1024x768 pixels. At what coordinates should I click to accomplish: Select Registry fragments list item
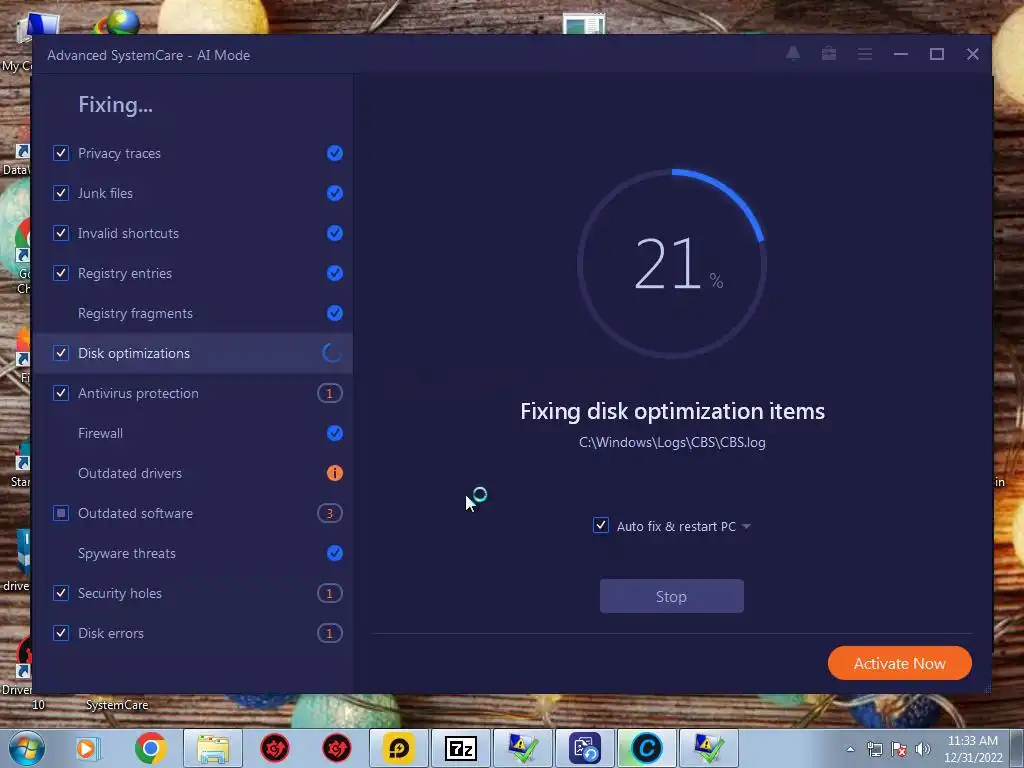pyautogui.click(x=193, y=313)
